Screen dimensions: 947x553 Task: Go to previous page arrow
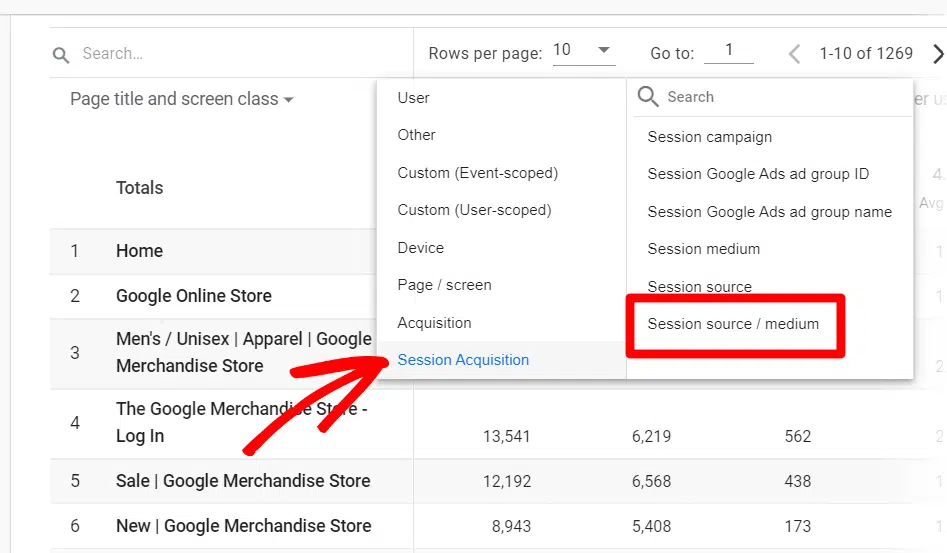click(794, 53)
